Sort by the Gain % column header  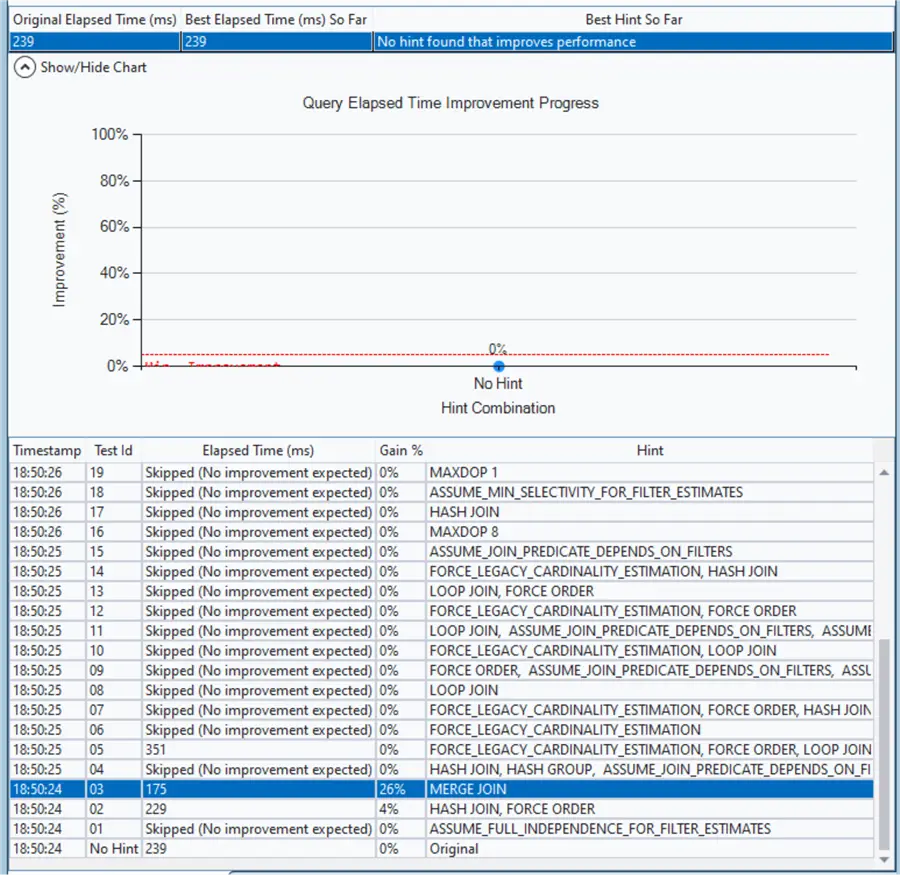(401, 451)
